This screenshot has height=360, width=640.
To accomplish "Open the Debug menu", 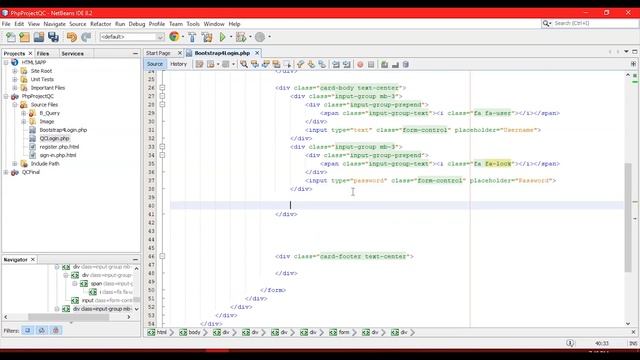I will coord(137,24).
